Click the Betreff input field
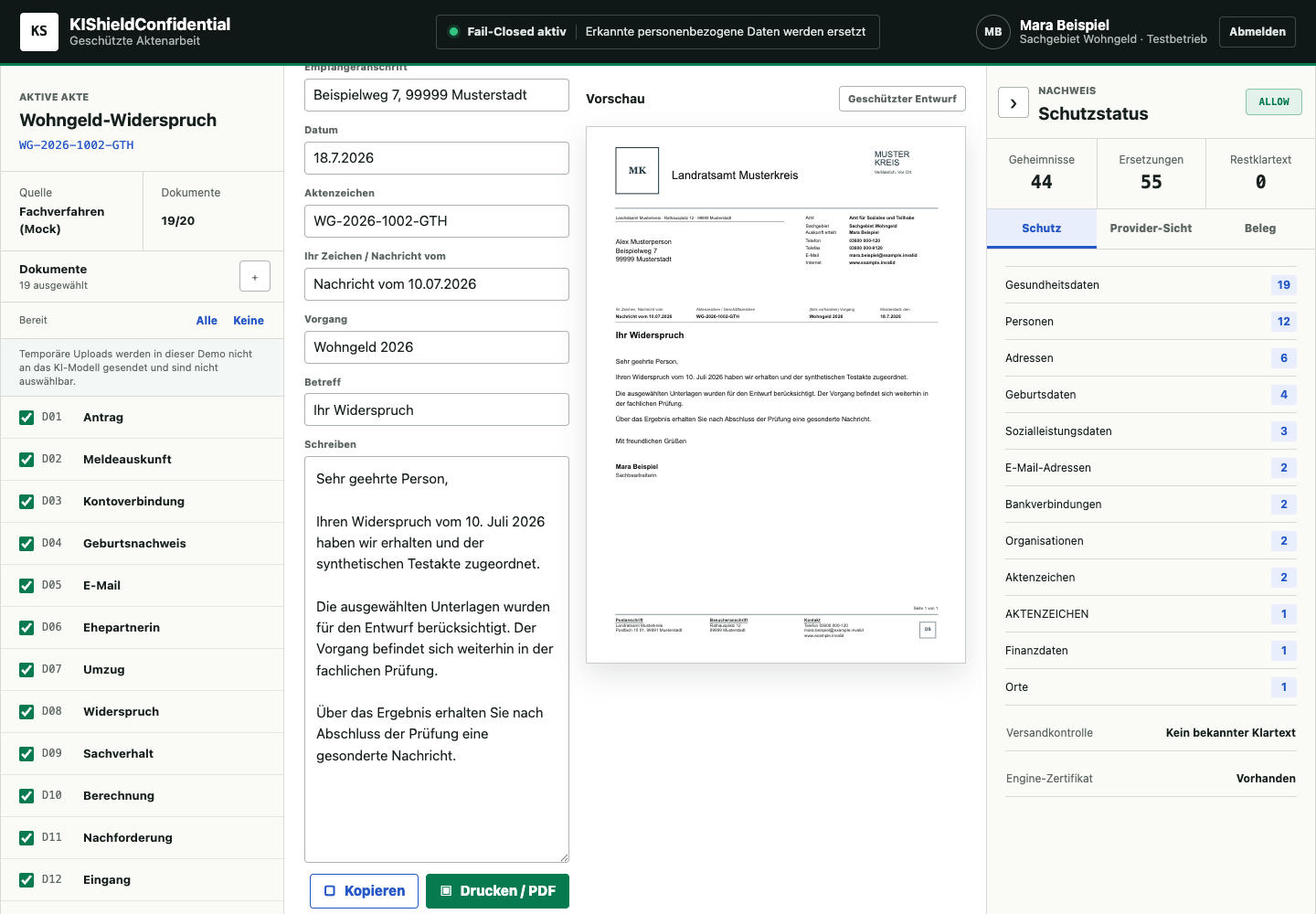Viewport: 1316px width, 914px height. click(437, 410)
